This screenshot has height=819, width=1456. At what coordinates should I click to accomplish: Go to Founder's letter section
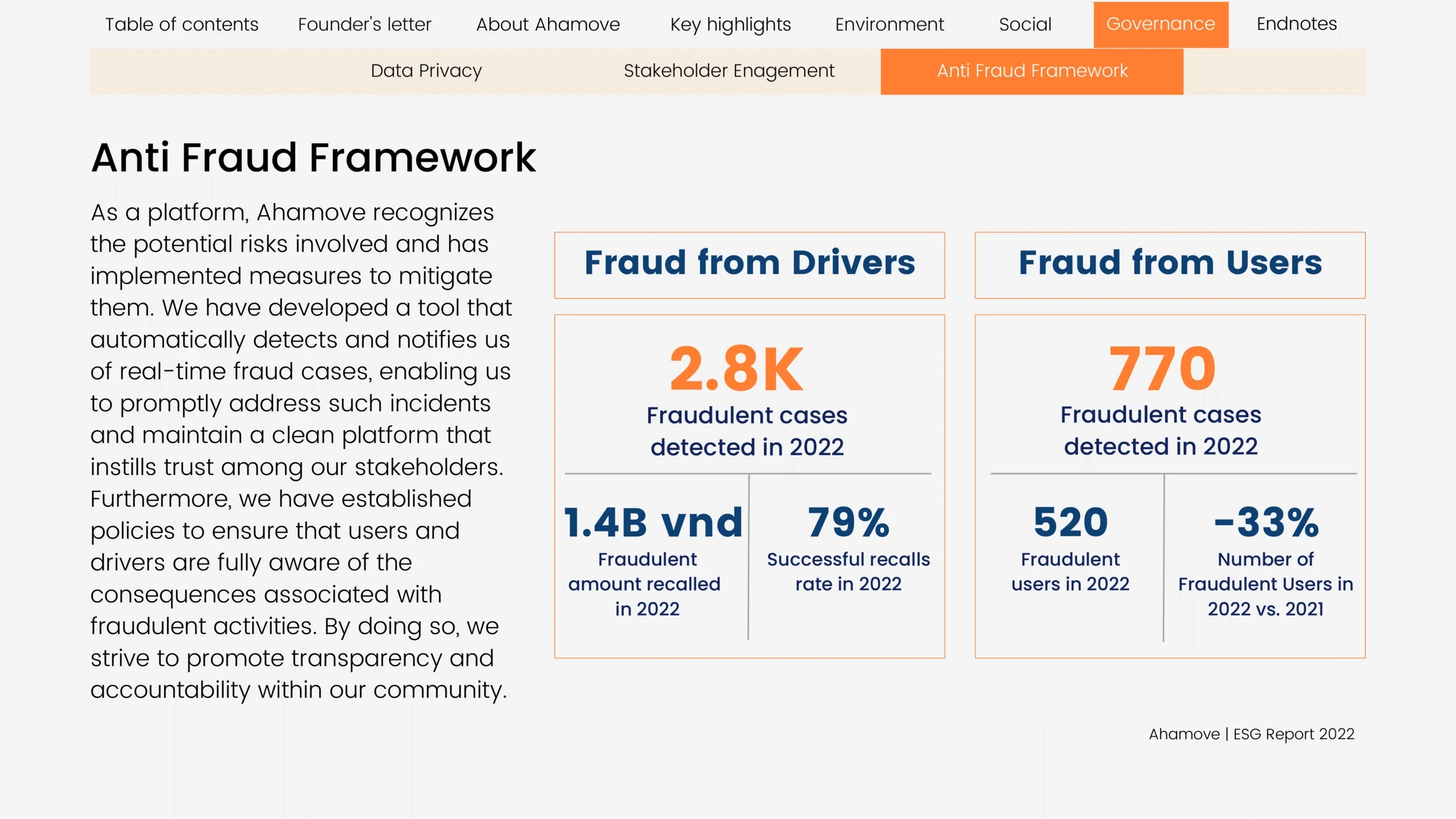coord(365,24)
